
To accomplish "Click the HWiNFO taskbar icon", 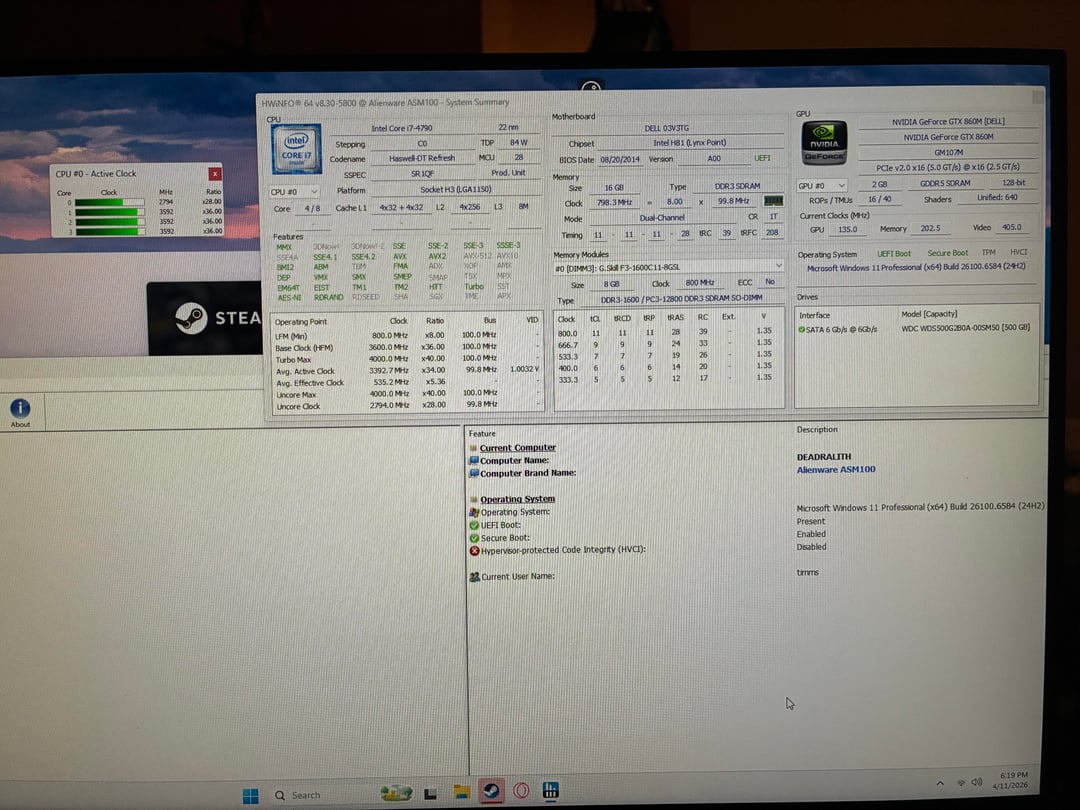I will pyautogui.click(x=550, y=791).
